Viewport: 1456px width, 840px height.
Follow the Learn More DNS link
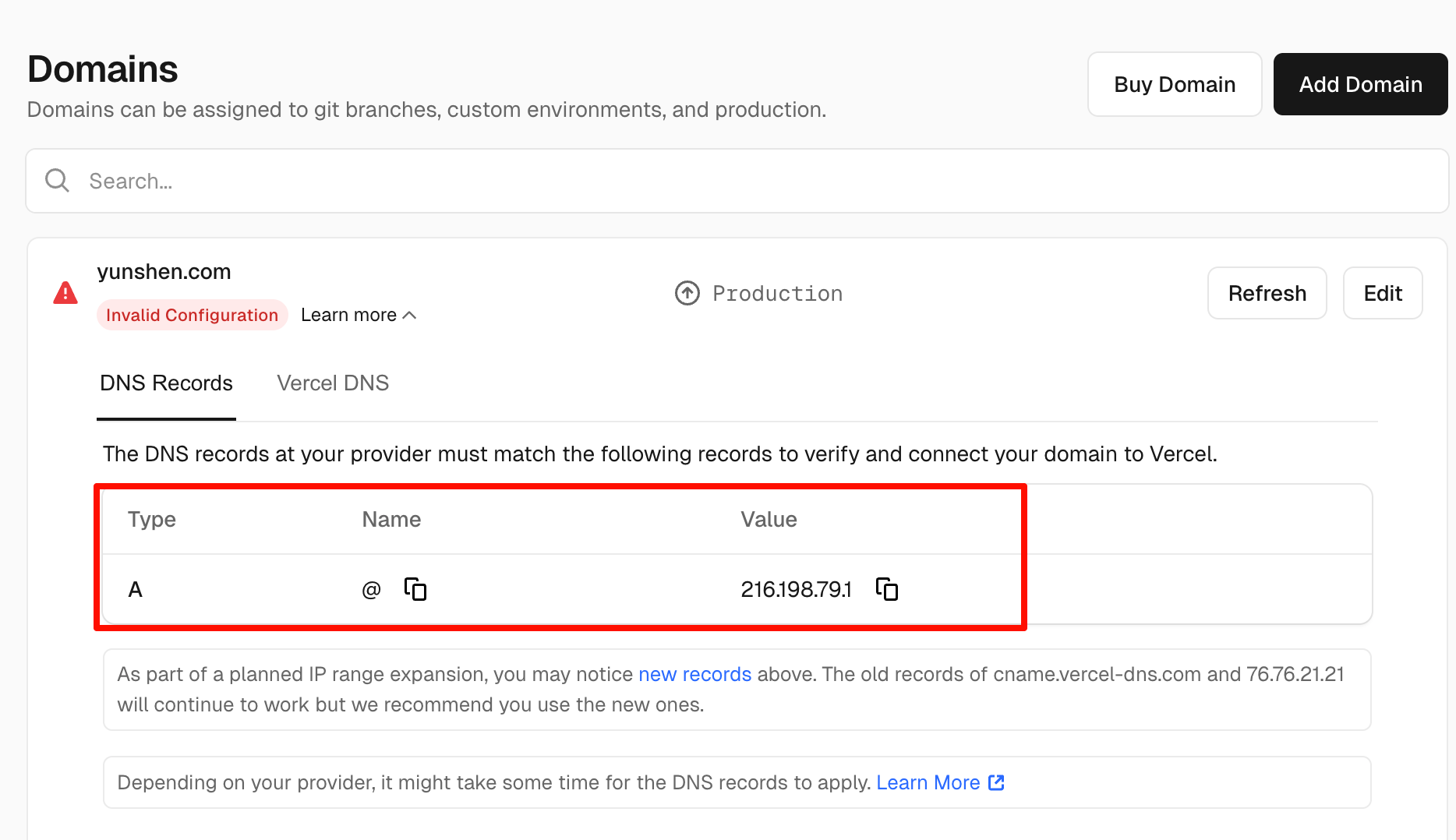[928, 782]
